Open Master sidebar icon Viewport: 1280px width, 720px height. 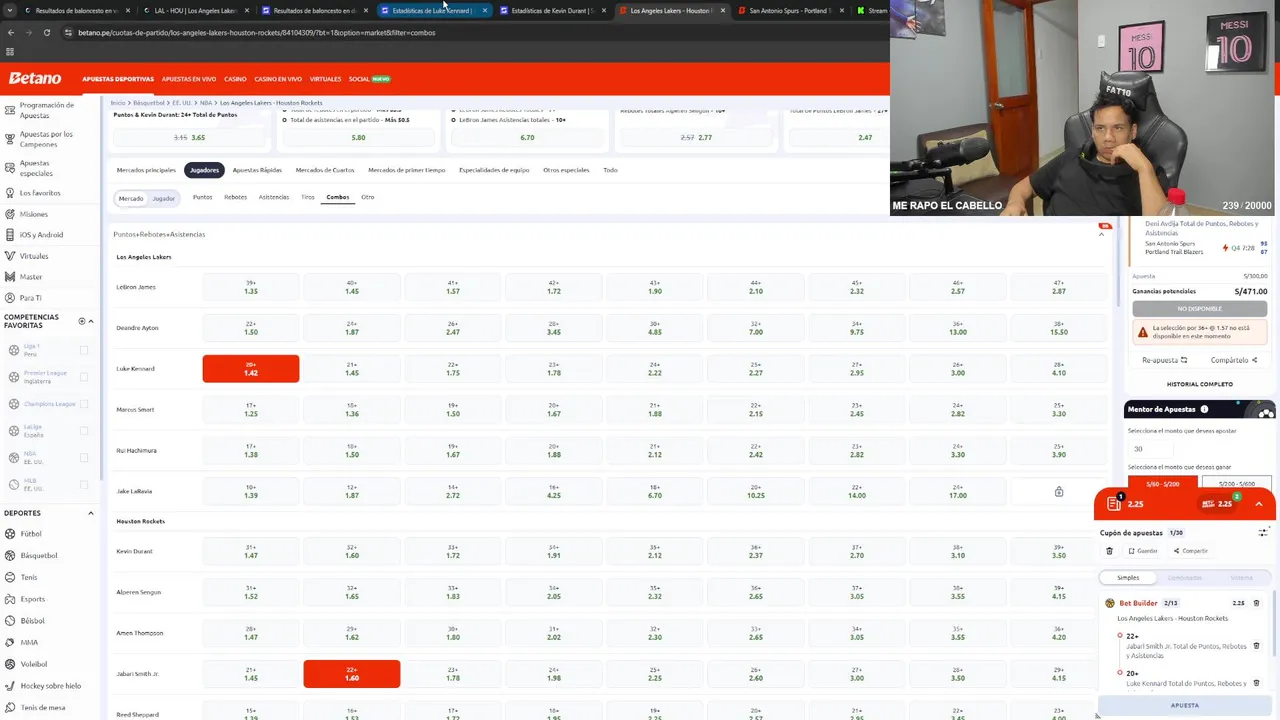[9, 277]
